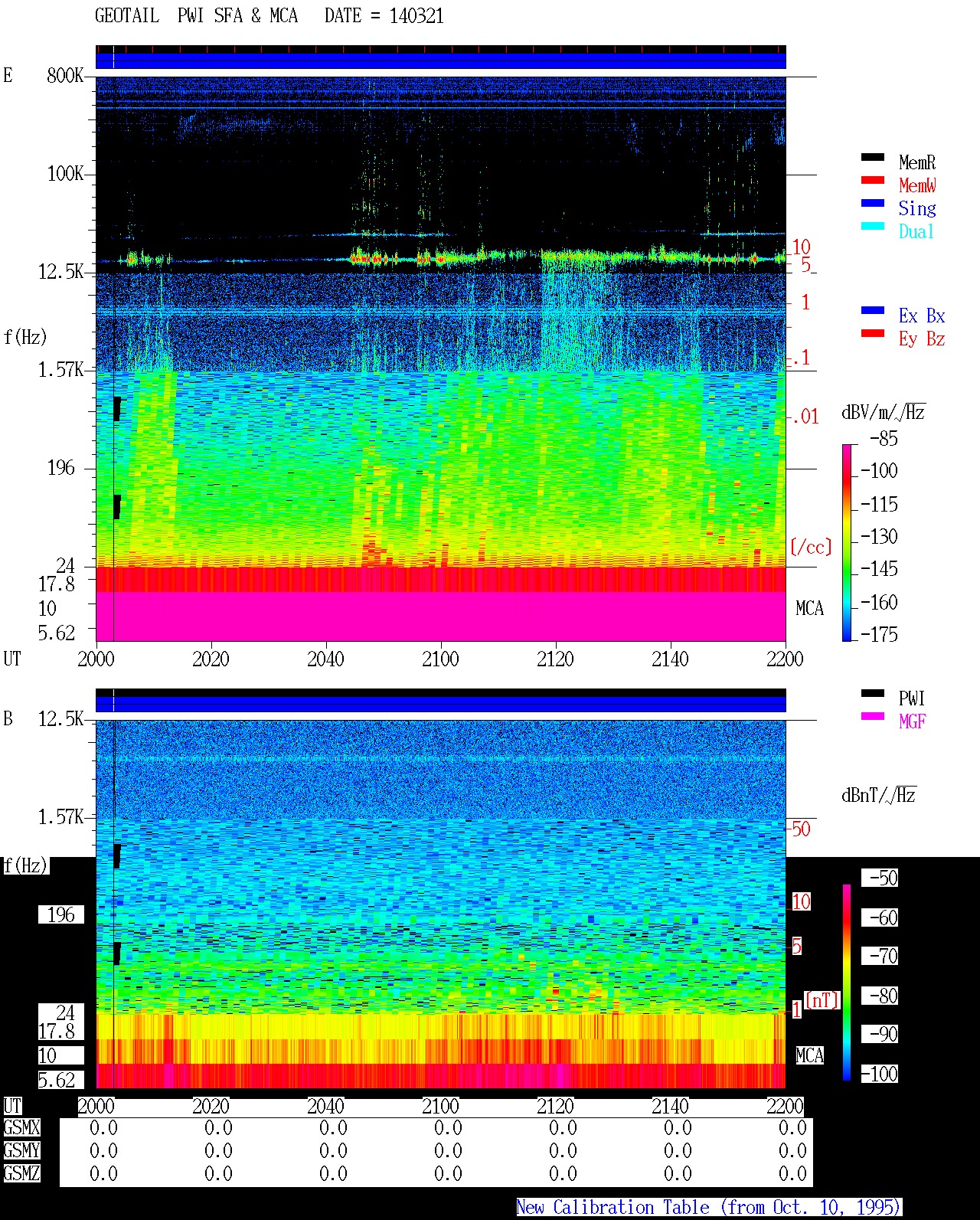Image resolution: width=980 pixels, height=1220 pixels.
Task: Click the GEOTAIL PWI SFA & MCA title
Action: pos(196,16)
